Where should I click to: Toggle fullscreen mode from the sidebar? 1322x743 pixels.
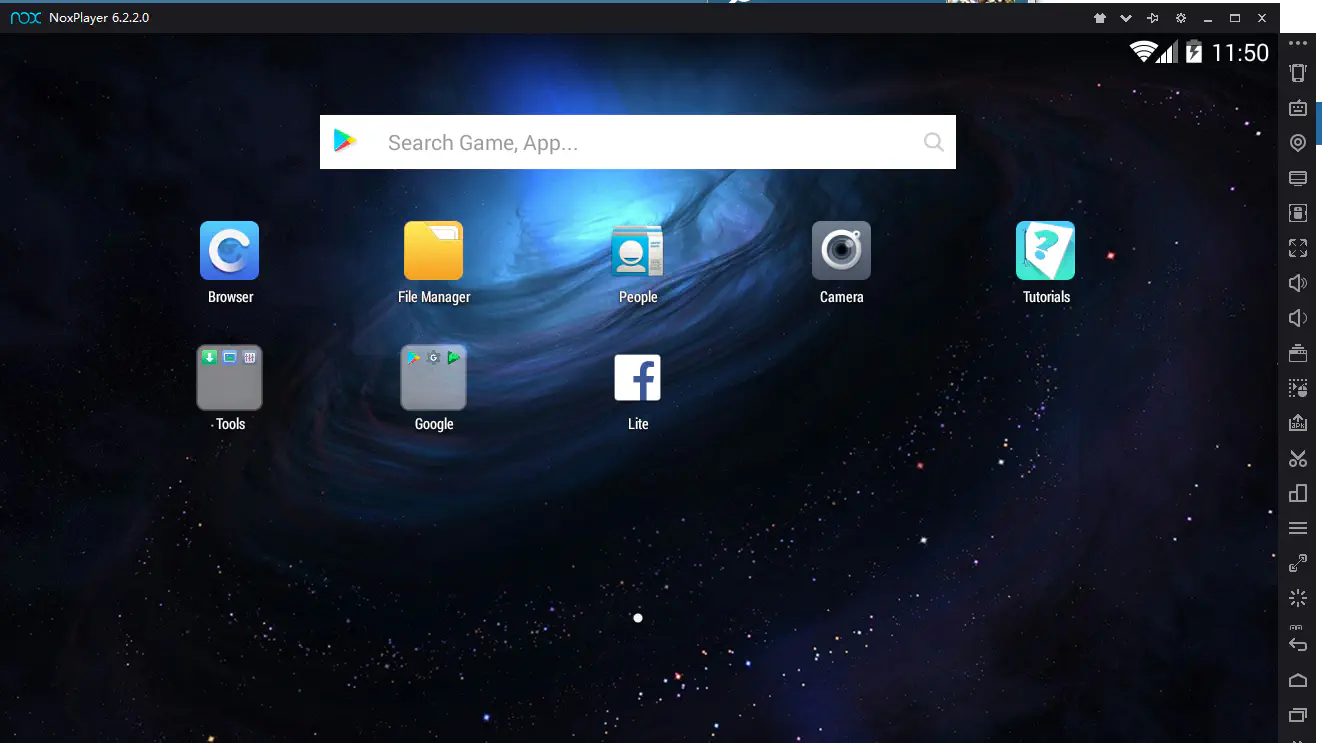[1298, 248]
